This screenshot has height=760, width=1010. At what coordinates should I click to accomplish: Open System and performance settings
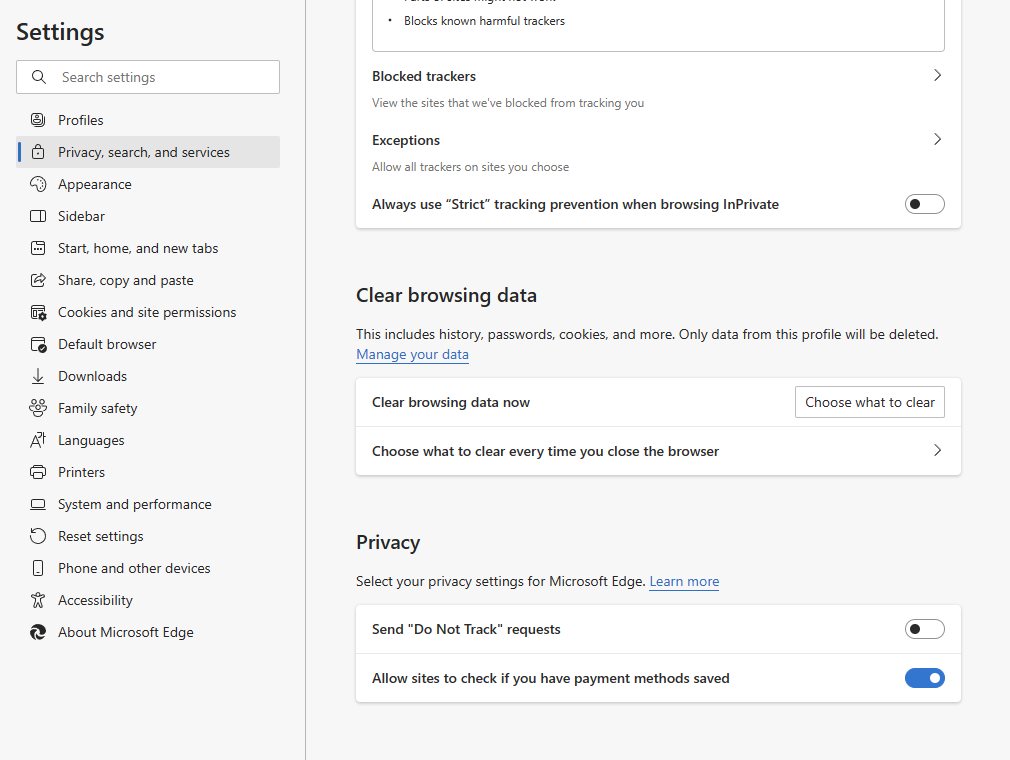click(148, 504)
